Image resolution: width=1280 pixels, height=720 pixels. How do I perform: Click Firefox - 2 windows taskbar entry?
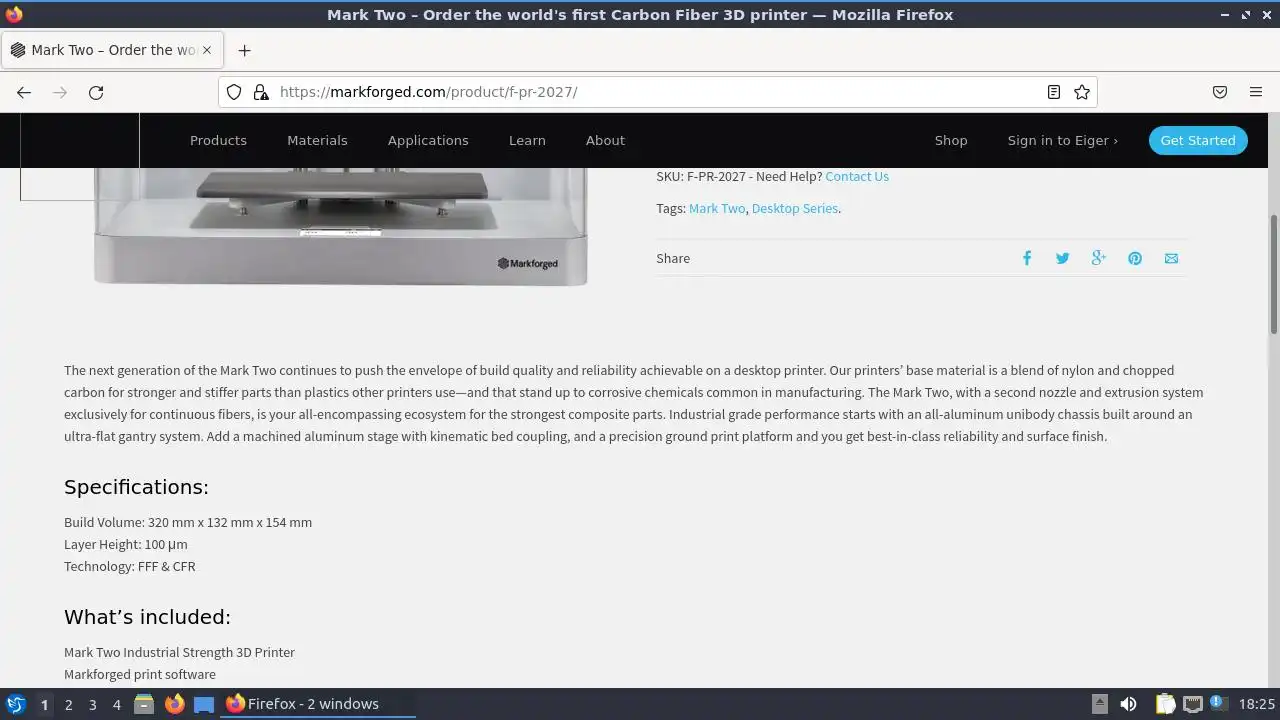pyautogui.click(x=318, y=704)
